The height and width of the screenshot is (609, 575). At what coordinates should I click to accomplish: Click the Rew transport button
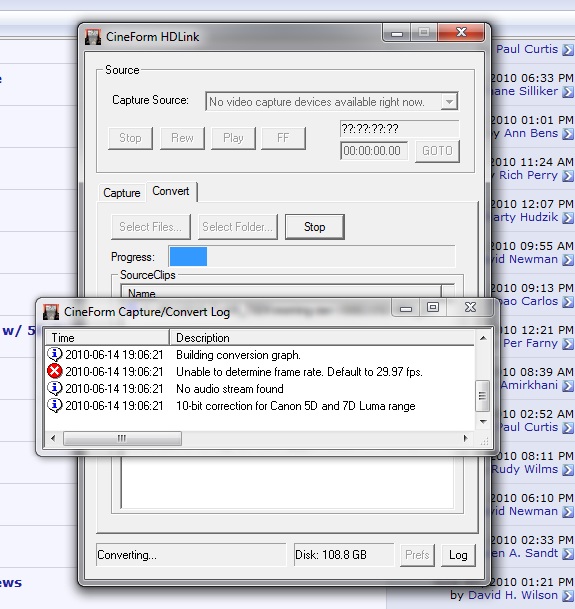182,138
